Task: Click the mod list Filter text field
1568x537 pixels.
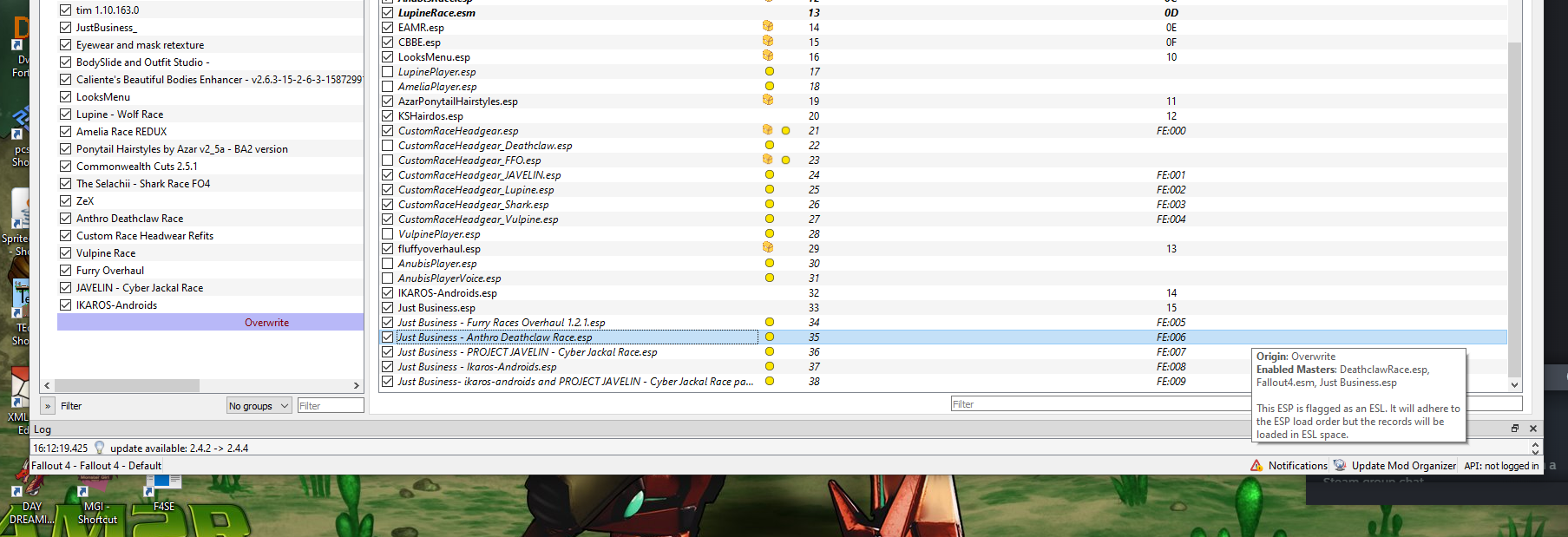Action: pyautogui.click(x=331, y=405)
